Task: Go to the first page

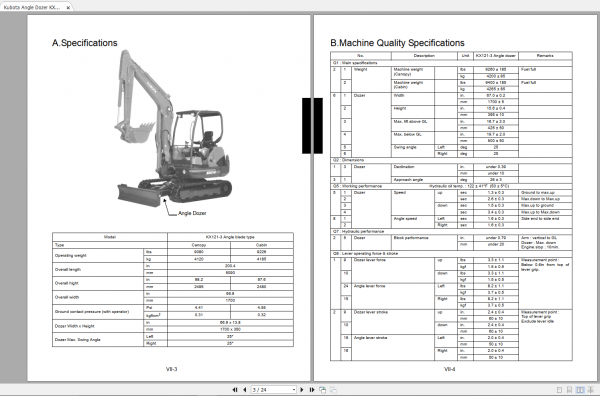Action: point(235,389)
